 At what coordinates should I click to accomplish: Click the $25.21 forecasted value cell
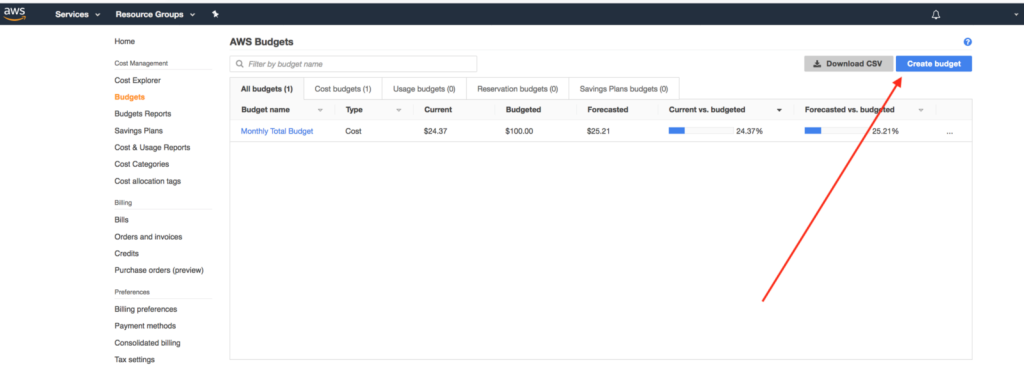[598, 131]
